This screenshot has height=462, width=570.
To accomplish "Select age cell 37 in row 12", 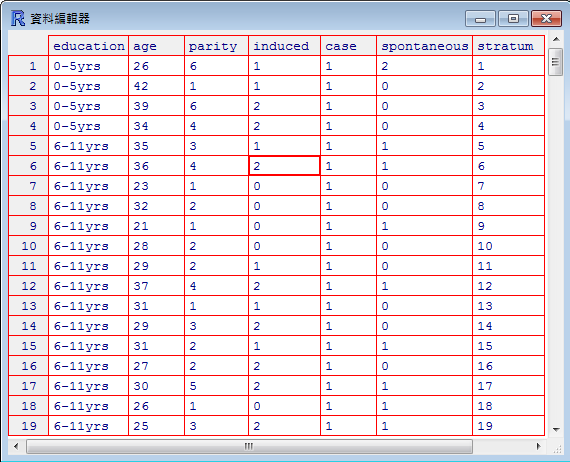I will tap(156, 286).
